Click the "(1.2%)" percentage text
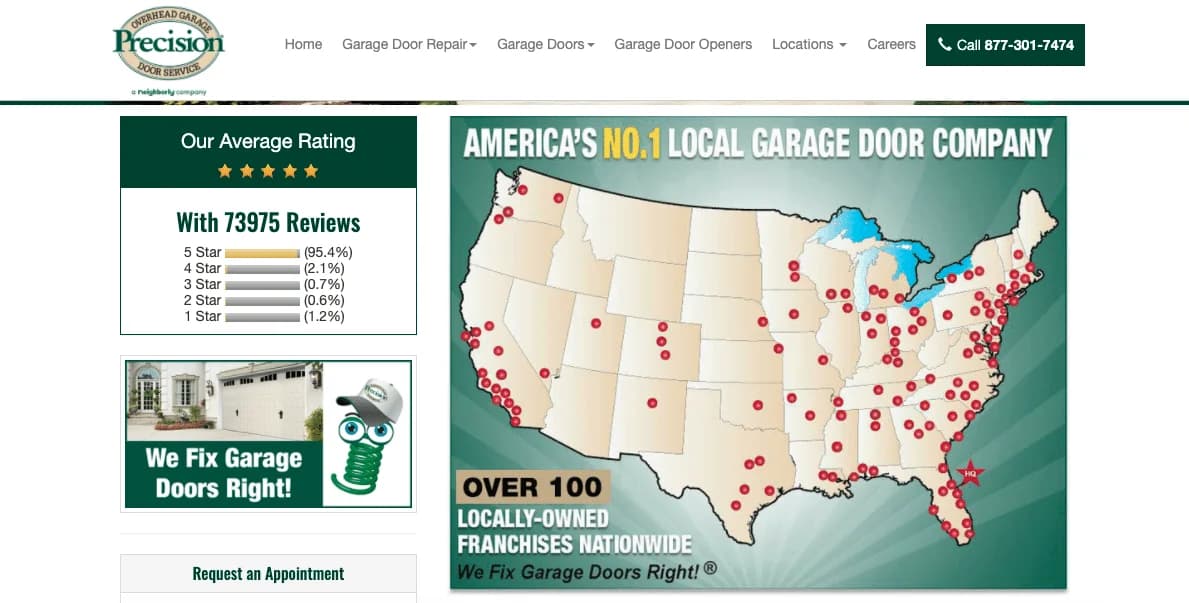The width and height of the screenshot is (1189, 603). click(x=325, y=316)
